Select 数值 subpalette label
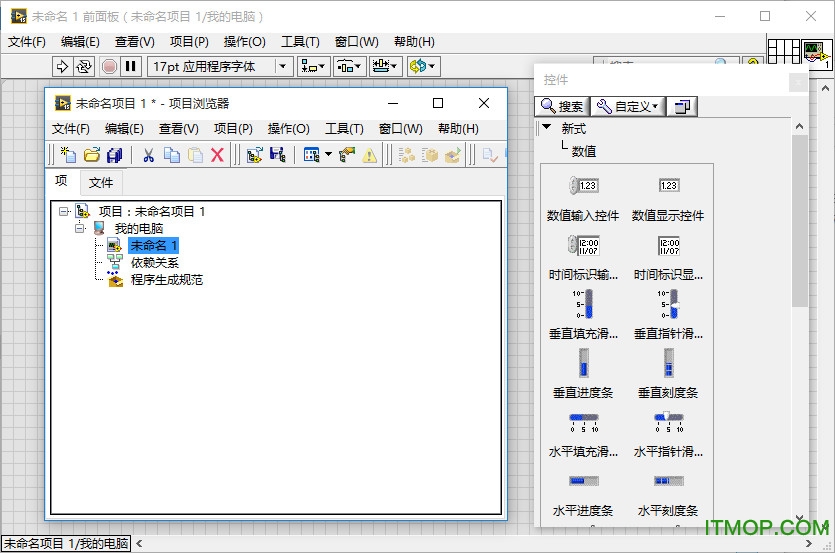Screen dimensions: 835x553 [x=584, y=151]
